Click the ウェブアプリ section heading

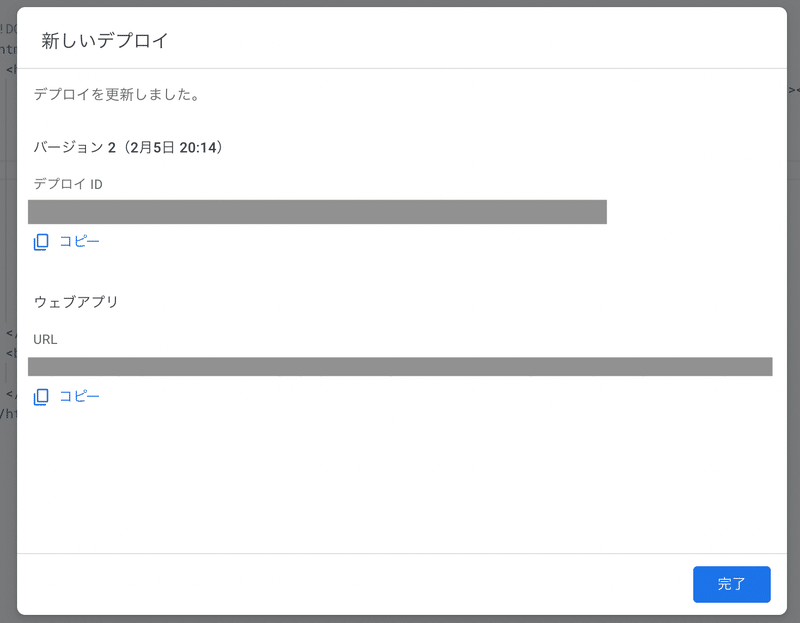coord(76,302)
